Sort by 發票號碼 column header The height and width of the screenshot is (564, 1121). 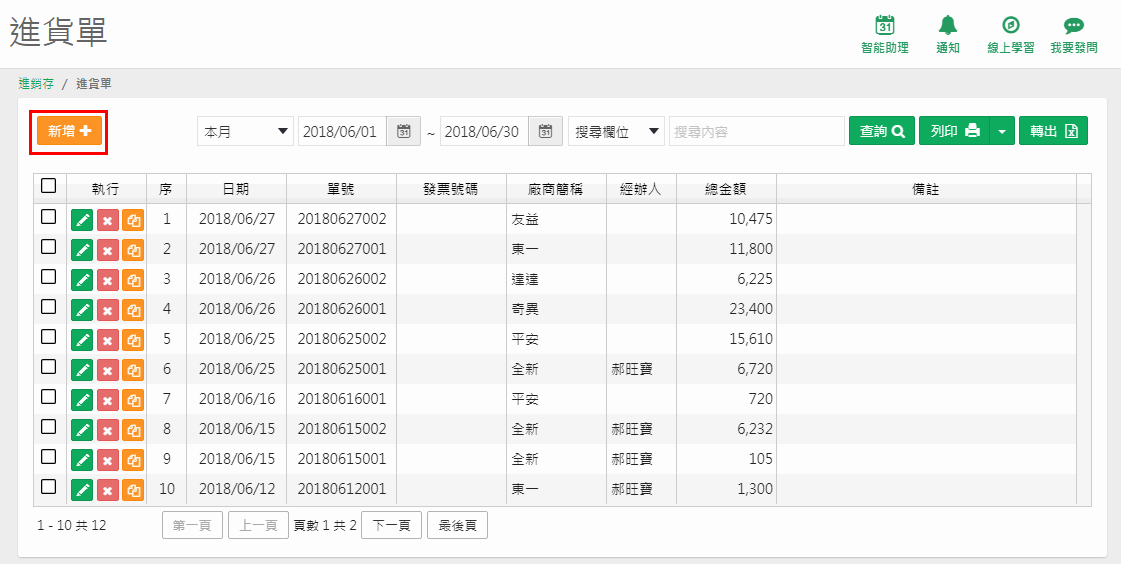tap(451, 189)
